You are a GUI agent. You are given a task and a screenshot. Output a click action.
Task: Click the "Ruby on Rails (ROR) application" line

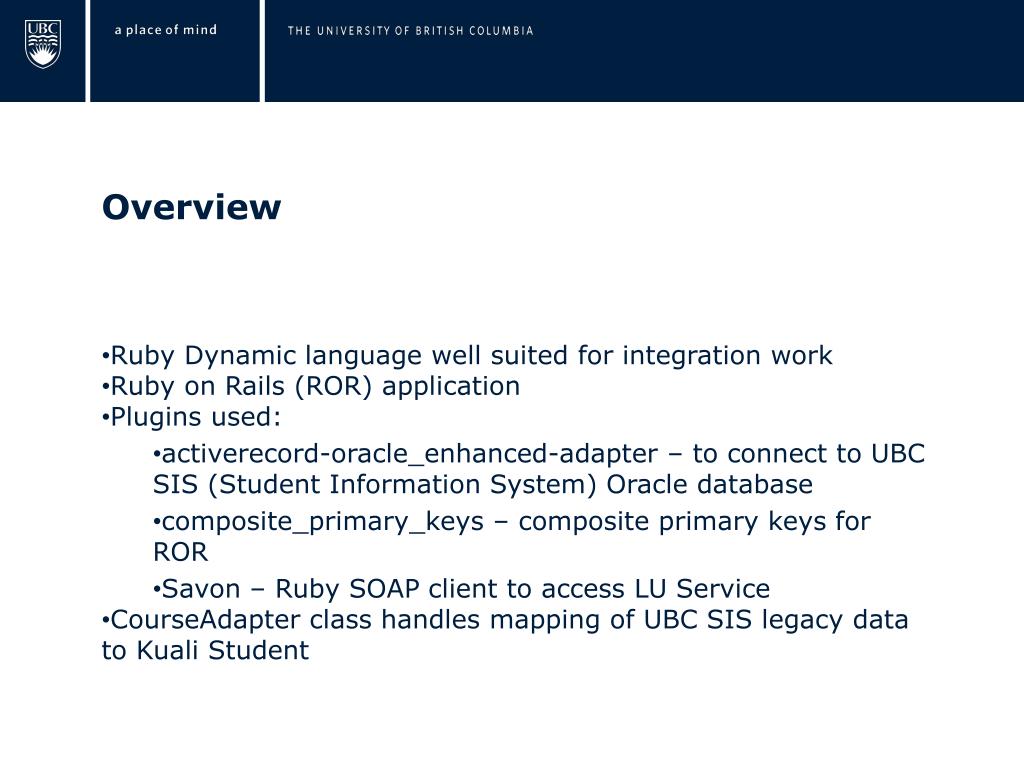311,387
